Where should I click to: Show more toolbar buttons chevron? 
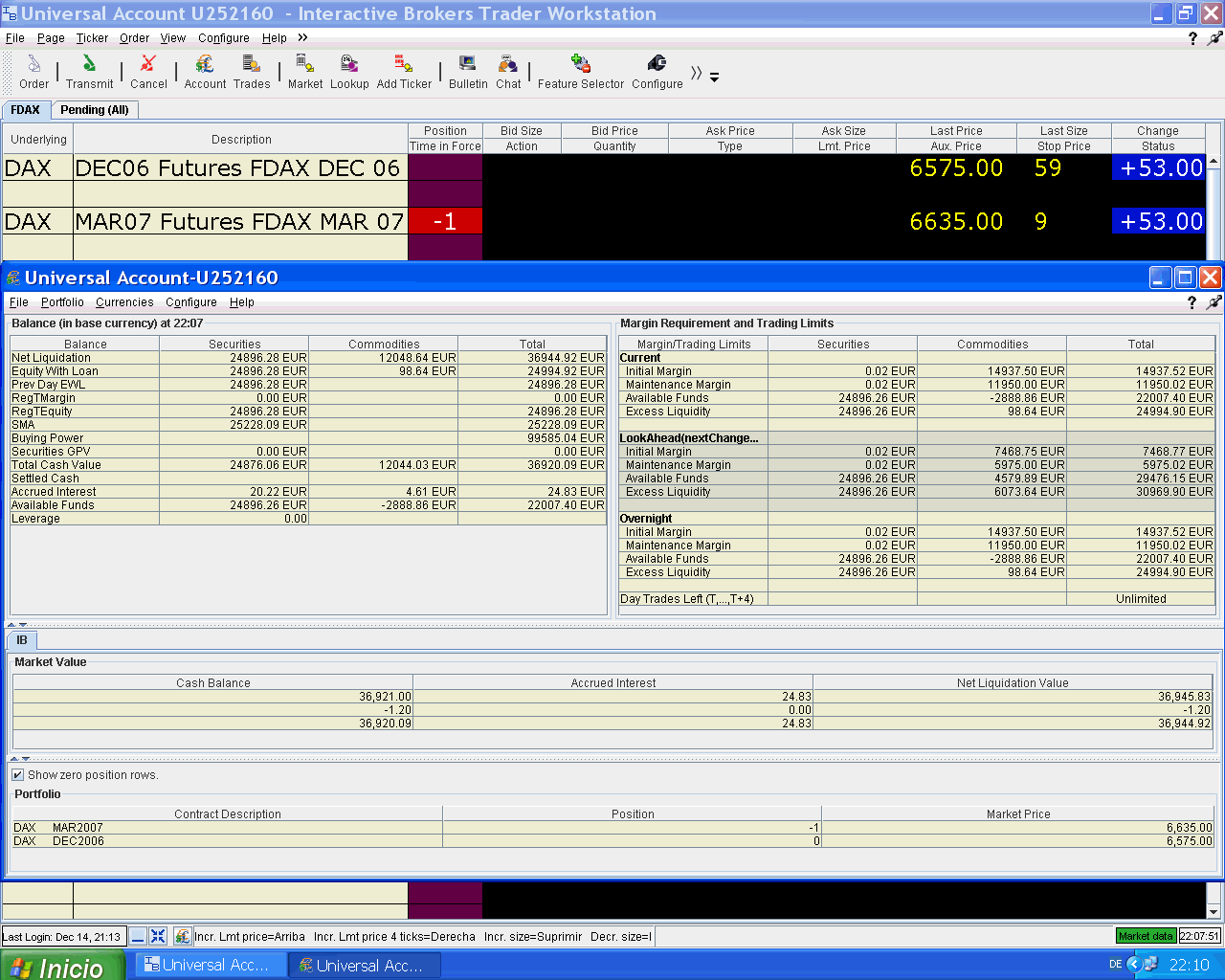(x=696, y=73)
